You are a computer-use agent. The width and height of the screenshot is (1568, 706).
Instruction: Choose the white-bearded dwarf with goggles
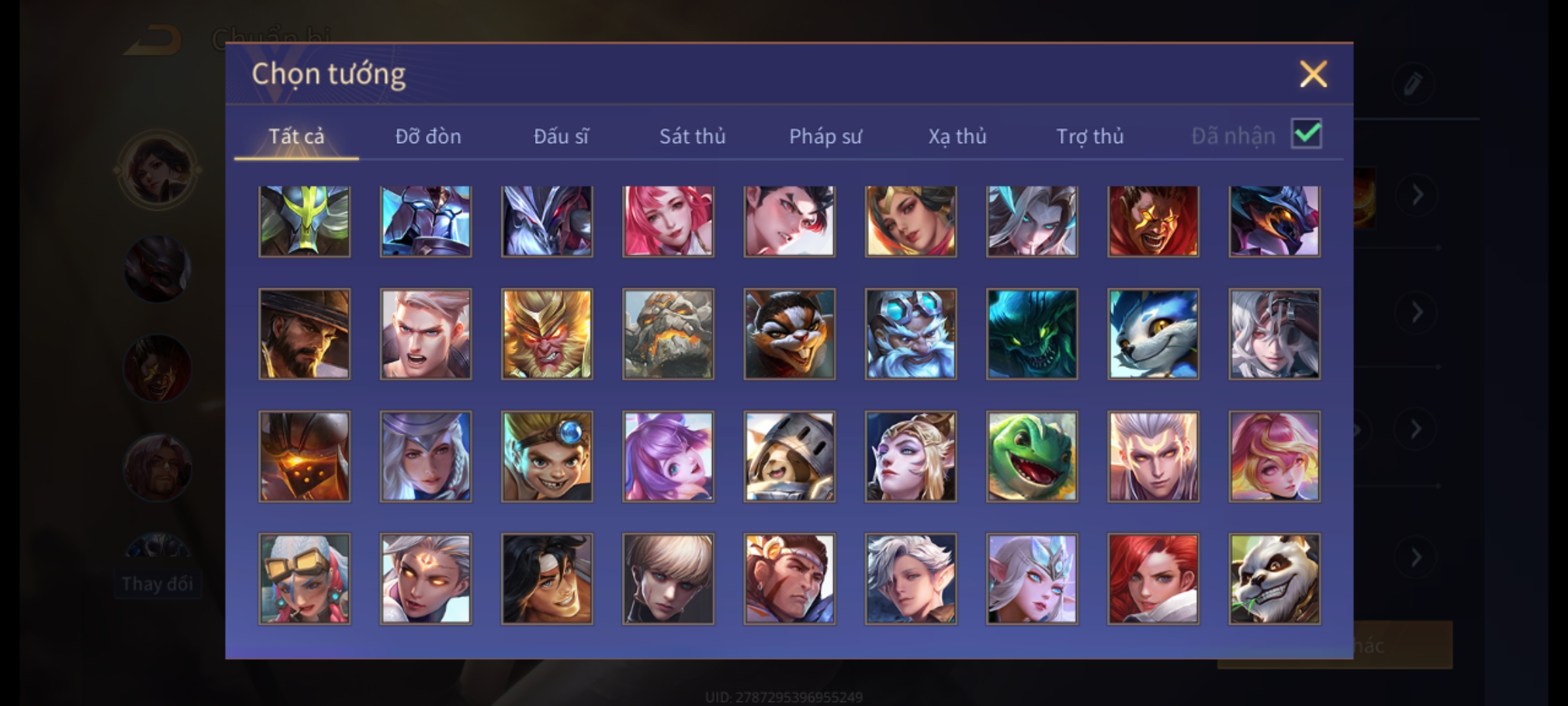coord(911,334)
